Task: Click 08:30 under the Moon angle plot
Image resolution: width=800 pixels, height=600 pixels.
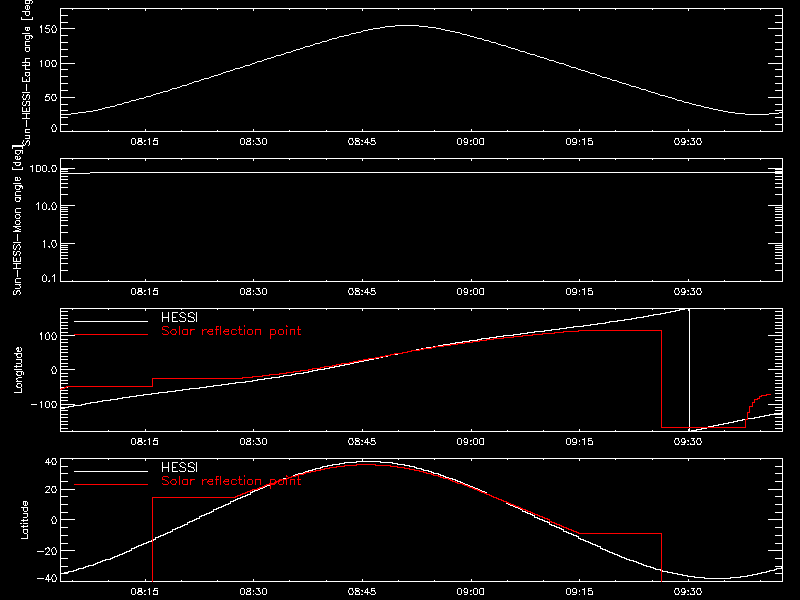Action: (x=253, y=291)
